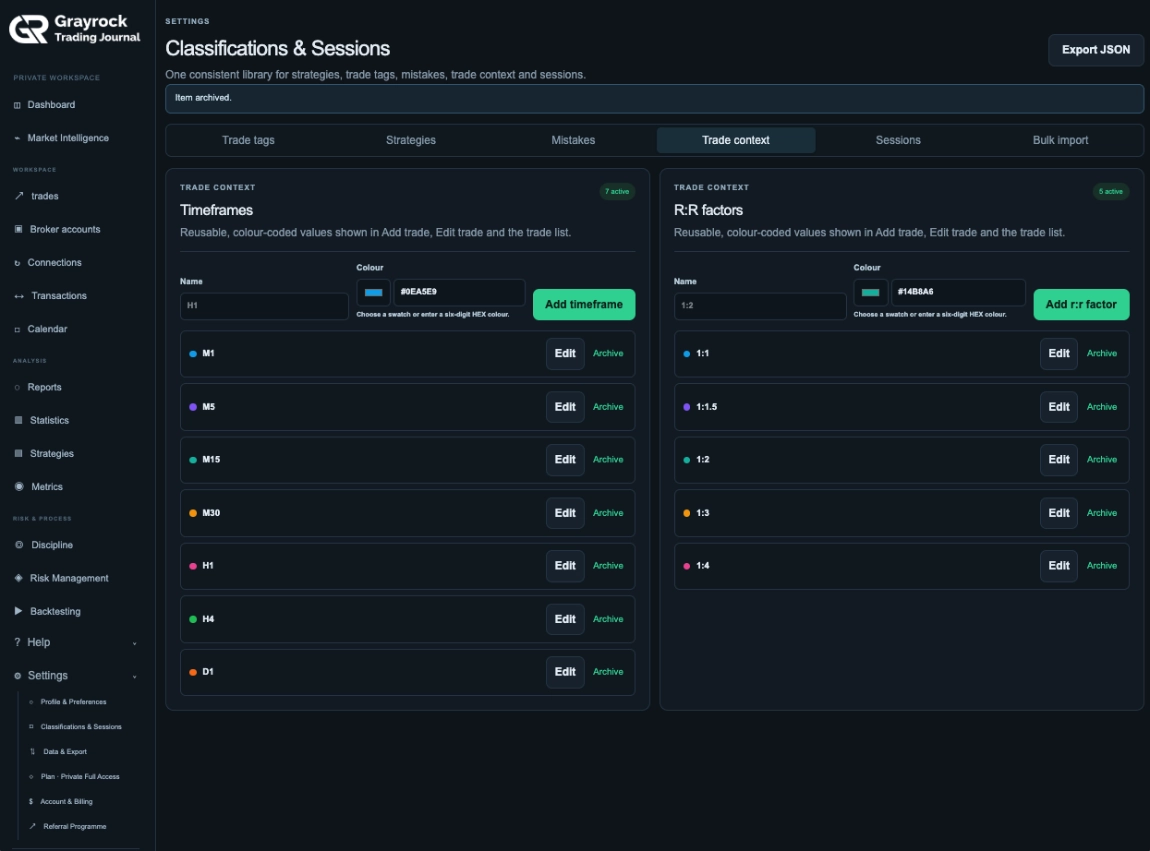Switch to the Sessions tab
This screenshot has width=1150, height=851.
[898, 140]
